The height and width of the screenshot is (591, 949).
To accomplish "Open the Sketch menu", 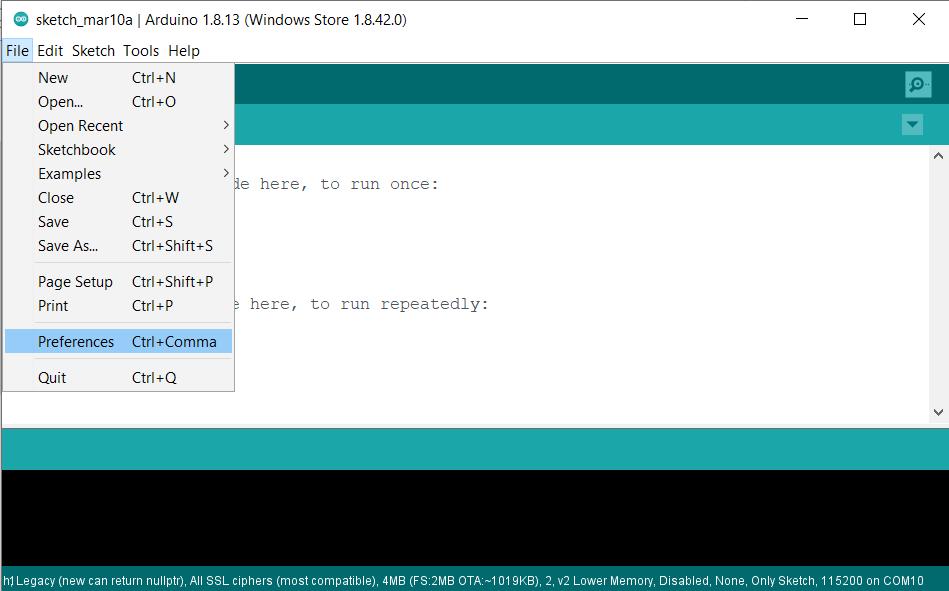I will point(93,51).
